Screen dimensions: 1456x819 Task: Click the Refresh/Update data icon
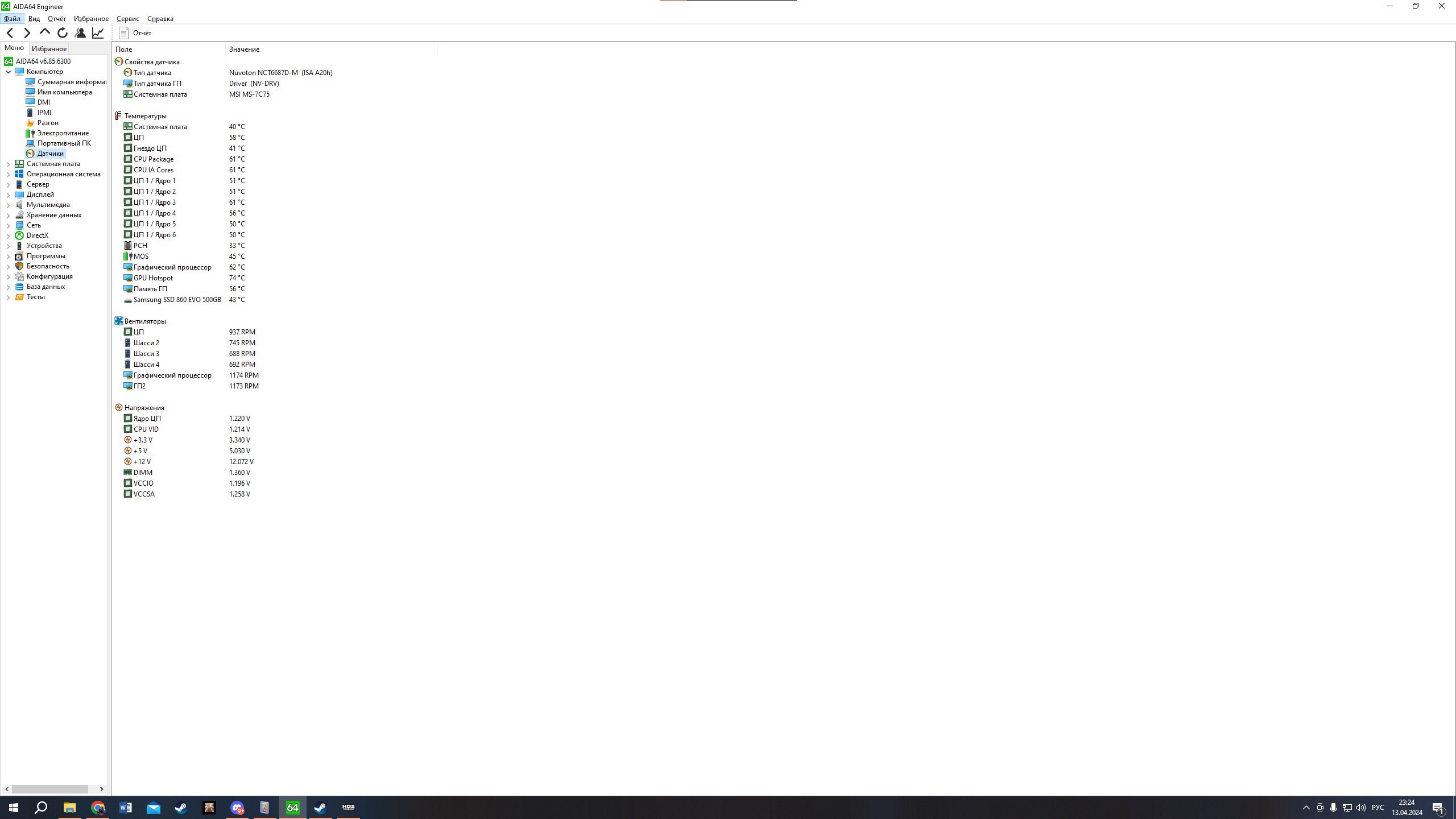pyautogui.click(x=62, y=32)
